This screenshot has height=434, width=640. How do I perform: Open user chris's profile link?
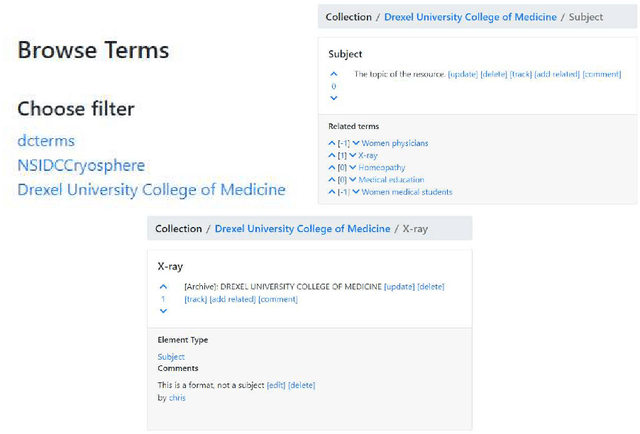tap(176, 397)
